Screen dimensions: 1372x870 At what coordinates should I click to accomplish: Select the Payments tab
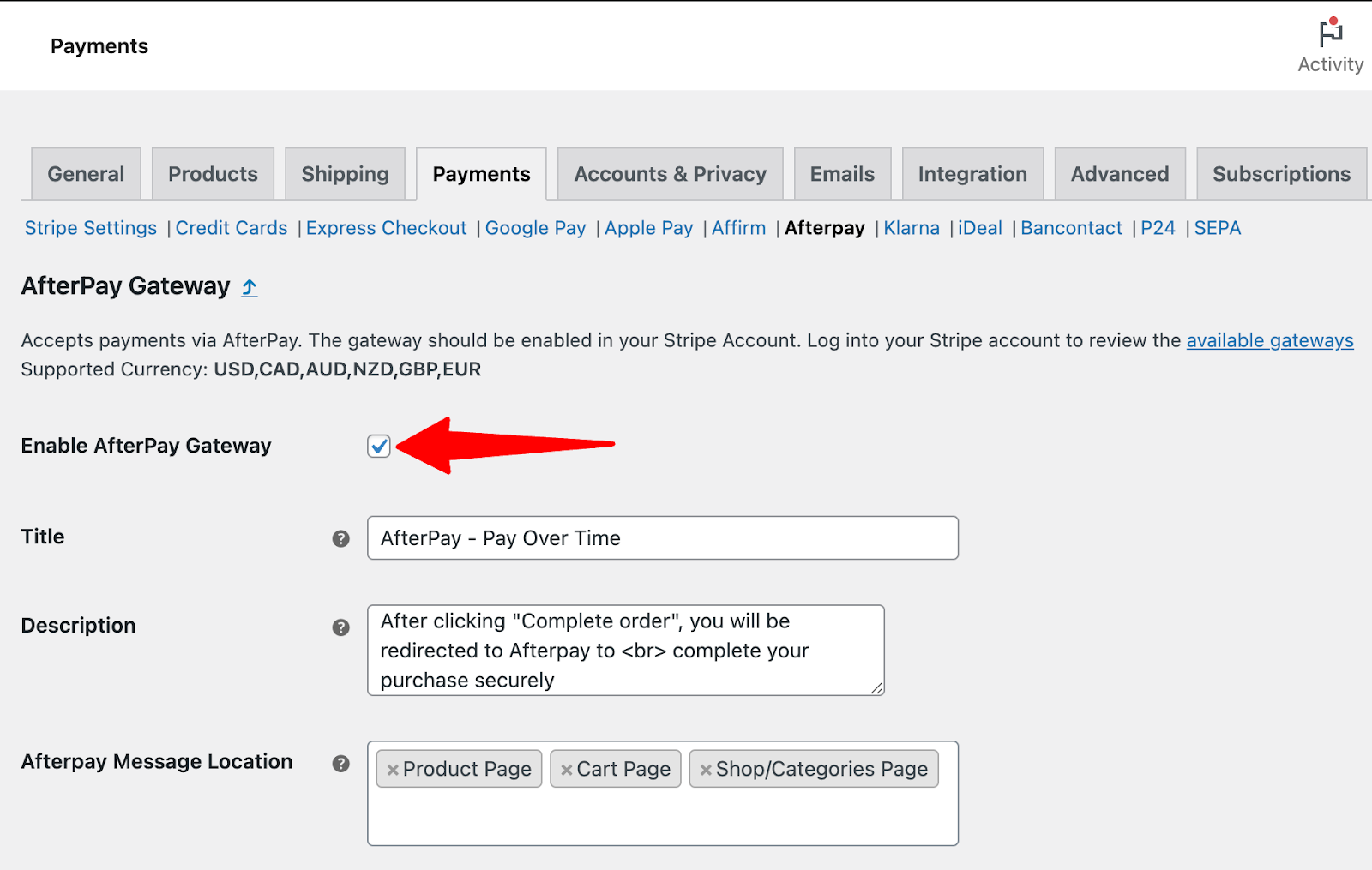pyautogui.click(x=481, y=174)
